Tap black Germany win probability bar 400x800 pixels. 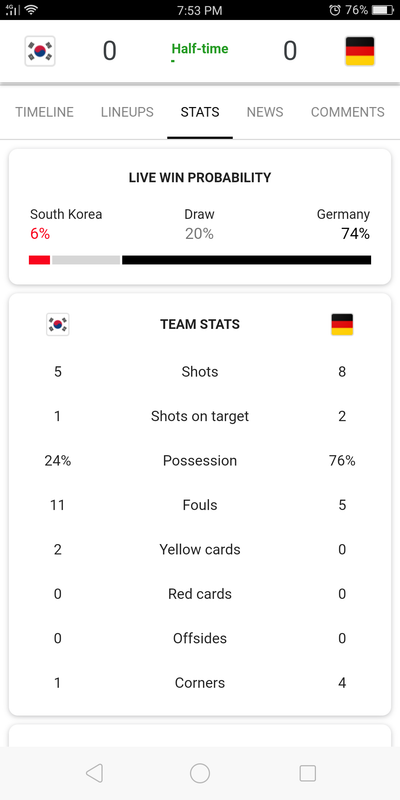point(246,260)
